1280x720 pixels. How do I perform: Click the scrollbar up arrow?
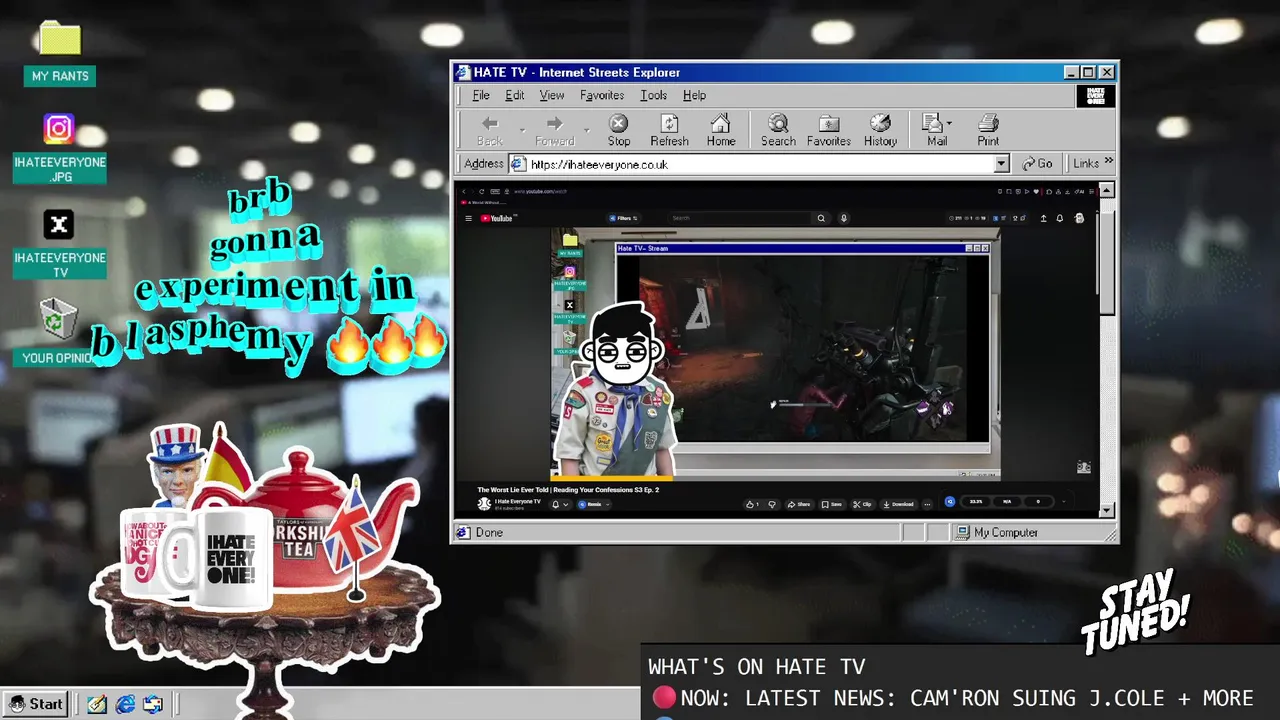1106,190
